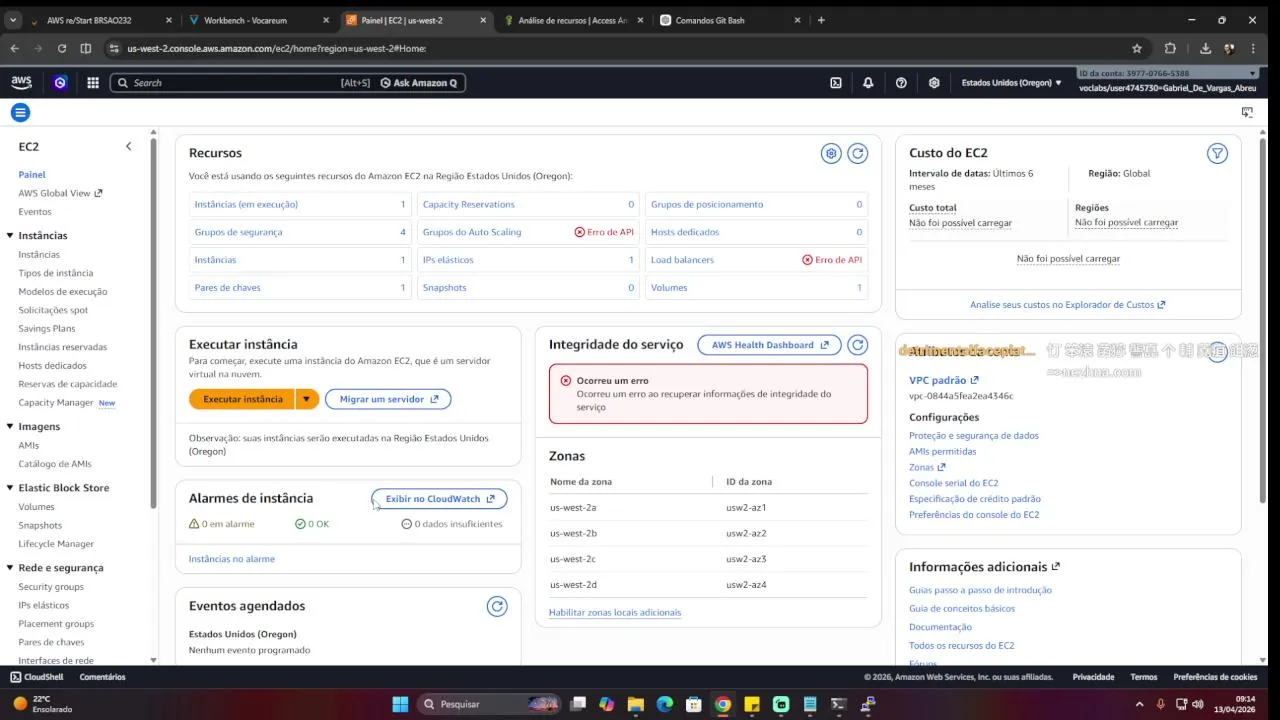This screenshot has width=1280, height=720.
Task: Collapse the Rede e segurança section
Action: (10, 568)
